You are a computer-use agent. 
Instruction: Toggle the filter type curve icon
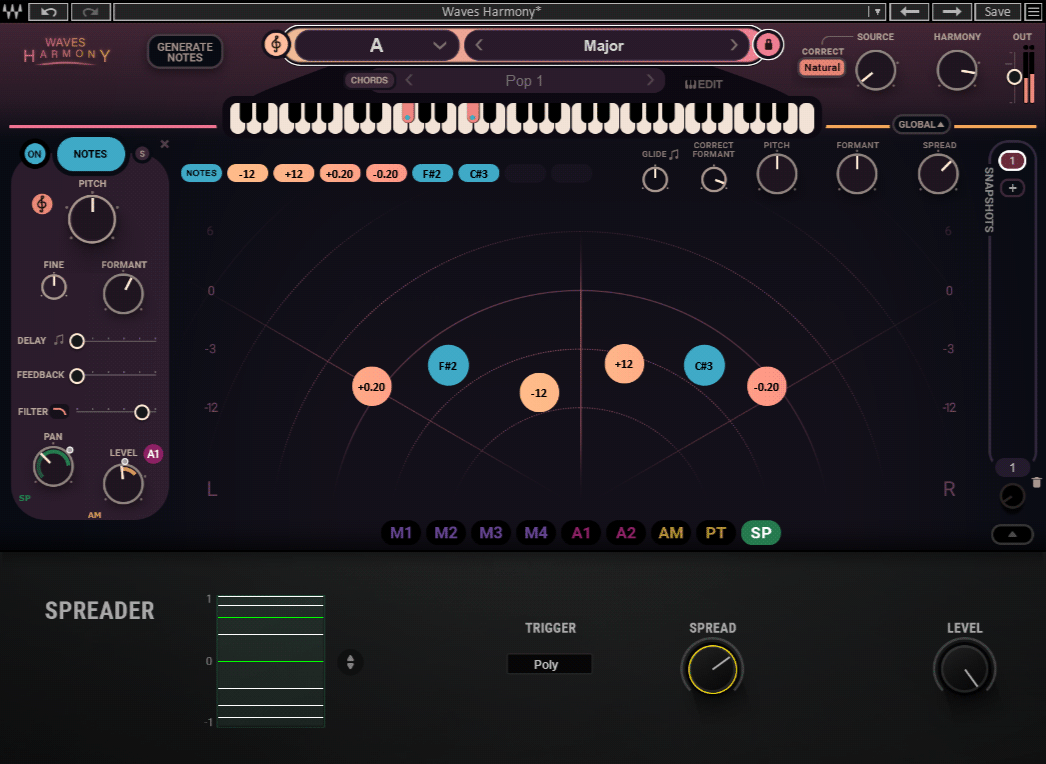tap(60, 411)
